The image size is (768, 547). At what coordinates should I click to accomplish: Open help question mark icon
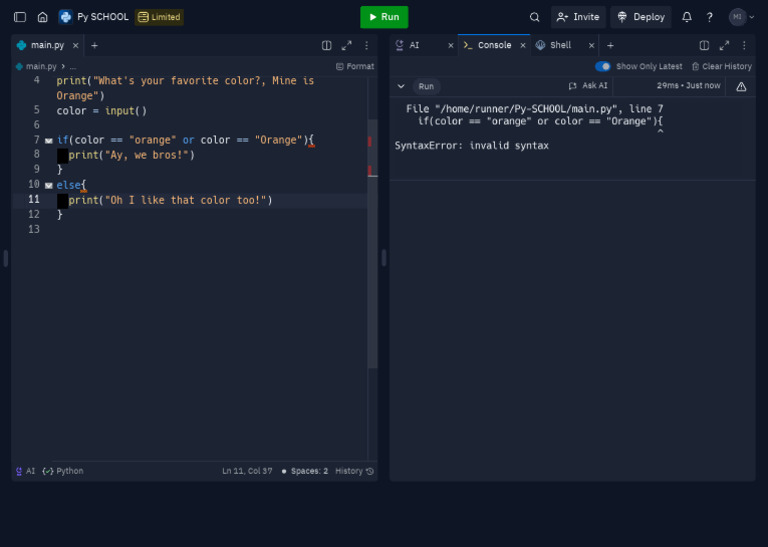(710, 17)
